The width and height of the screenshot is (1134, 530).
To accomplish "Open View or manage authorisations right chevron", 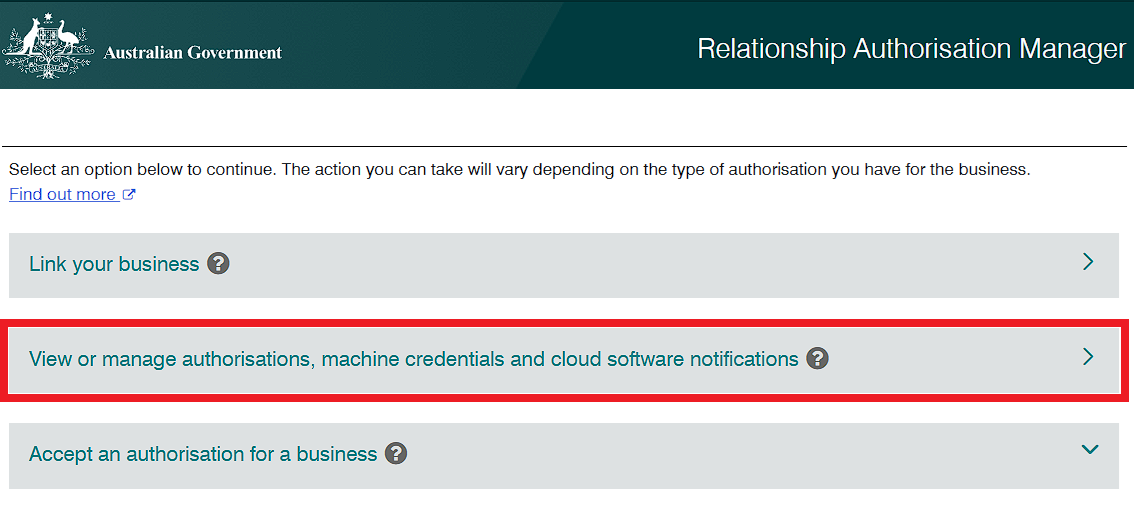I will coord(1088,357).
